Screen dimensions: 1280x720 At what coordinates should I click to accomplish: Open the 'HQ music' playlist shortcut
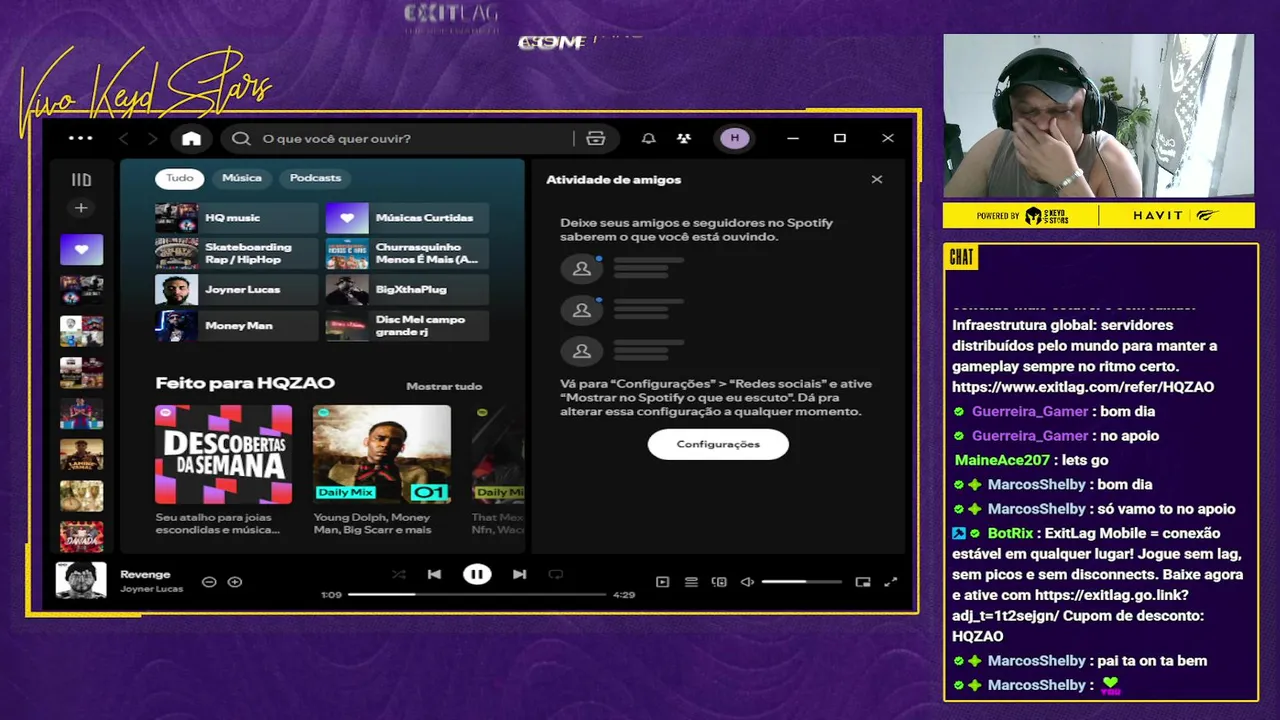(x=237, y=218)
